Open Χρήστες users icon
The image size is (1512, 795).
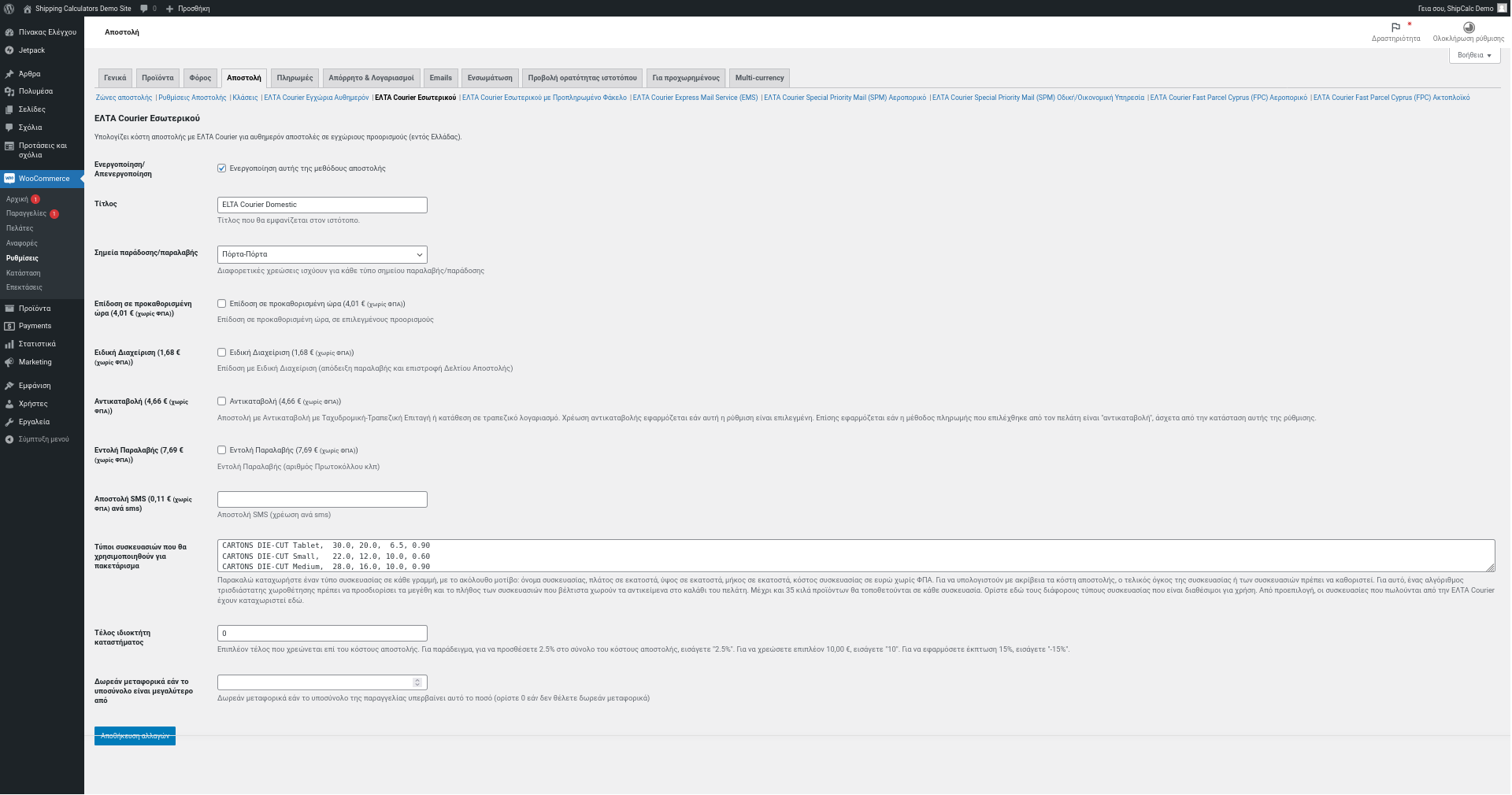9,404
